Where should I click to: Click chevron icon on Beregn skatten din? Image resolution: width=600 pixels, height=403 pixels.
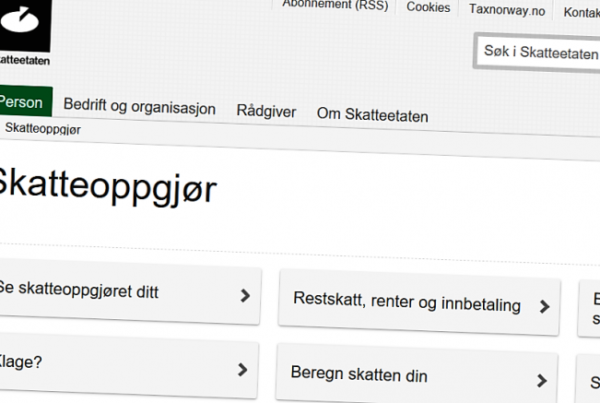pyautogui.click(x=541, y=381)
